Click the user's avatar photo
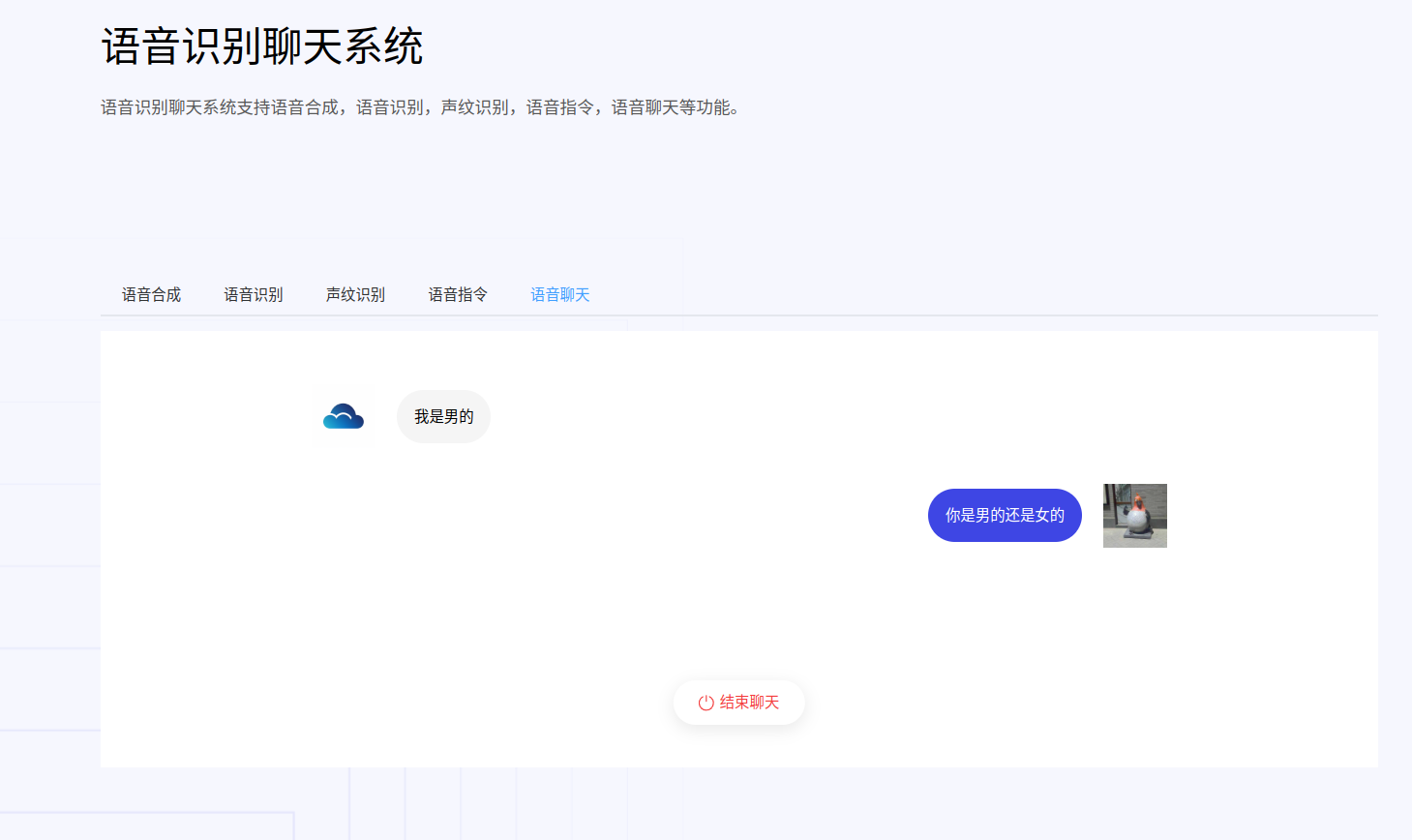This screenshot has width=1412, height=840. tap(1134, 516)
